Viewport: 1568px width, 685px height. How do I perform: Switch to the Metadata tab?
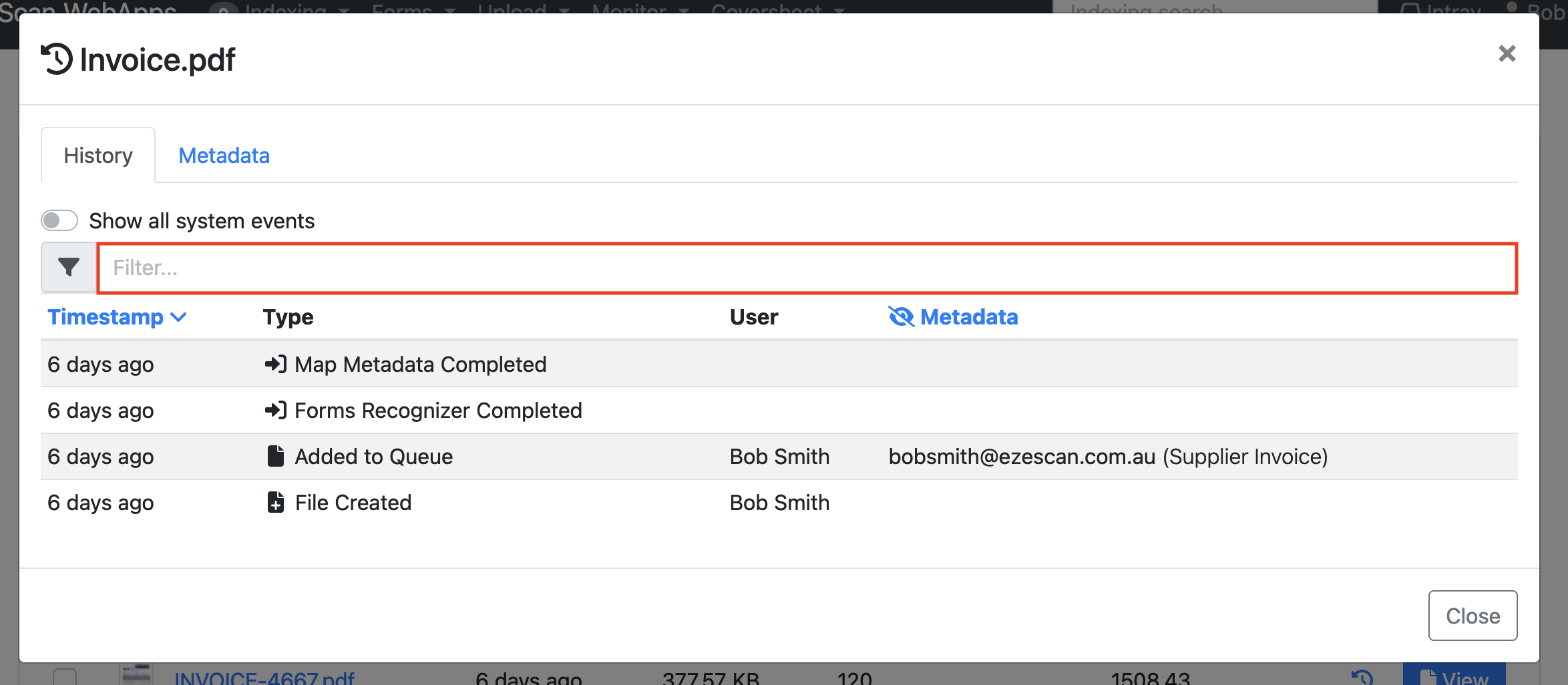point(224,156)
